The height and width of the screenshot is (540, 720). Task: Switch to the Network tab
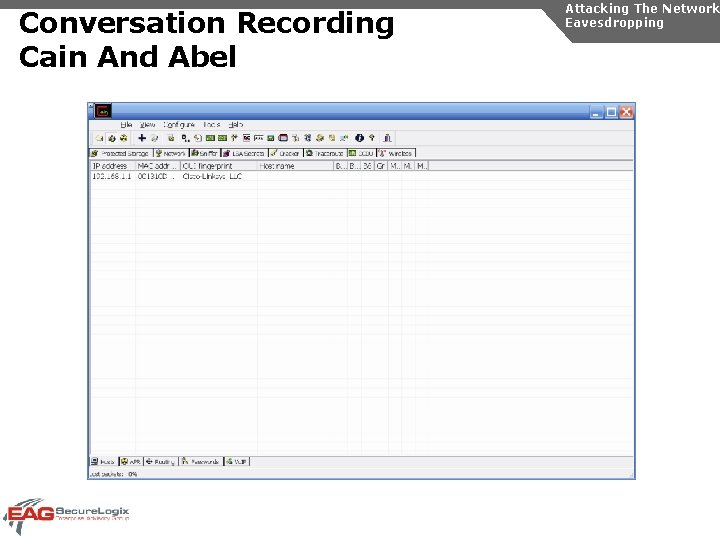tap(171, 153)
